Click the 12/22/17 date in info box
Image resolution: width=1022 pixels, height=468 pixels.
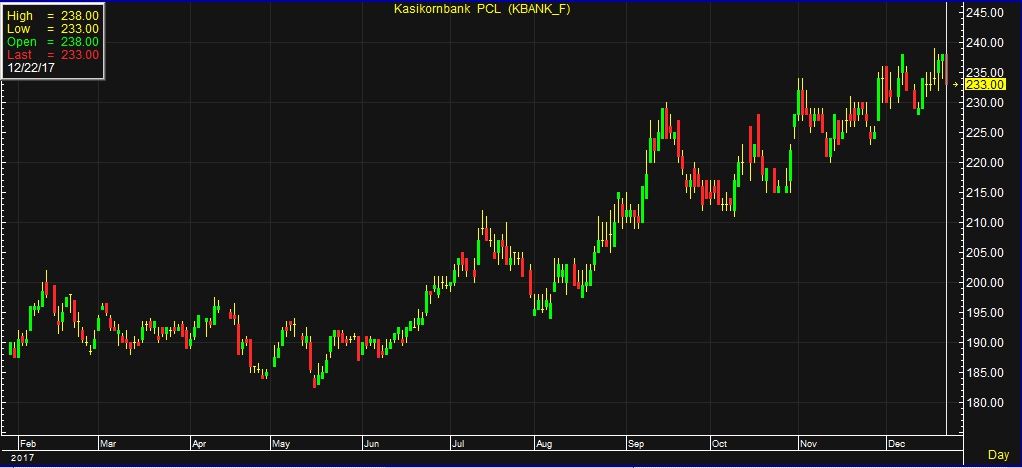click(31, 68)
